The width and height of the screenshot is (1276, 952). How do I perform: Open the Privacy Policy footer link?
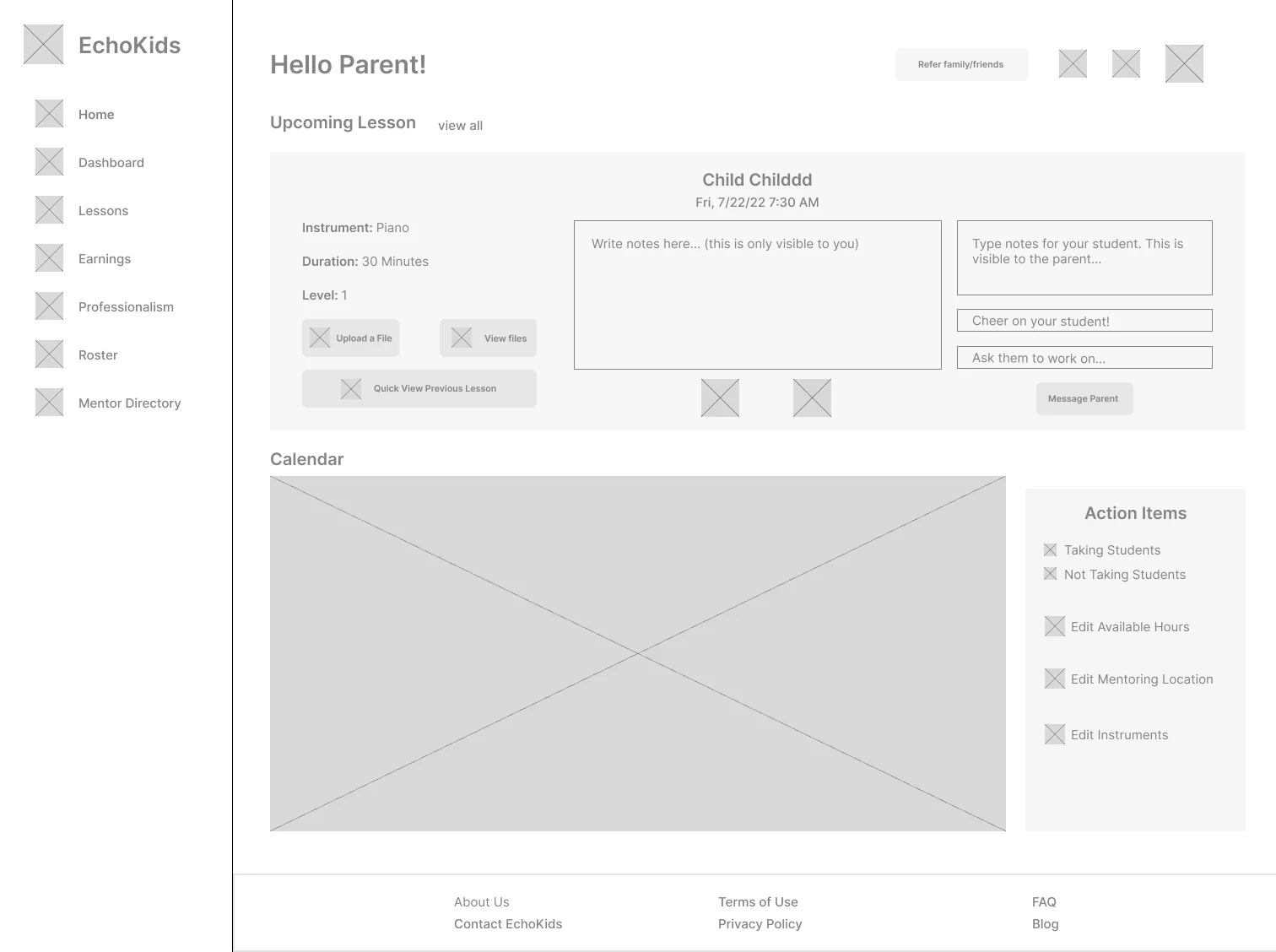point(760,924)
